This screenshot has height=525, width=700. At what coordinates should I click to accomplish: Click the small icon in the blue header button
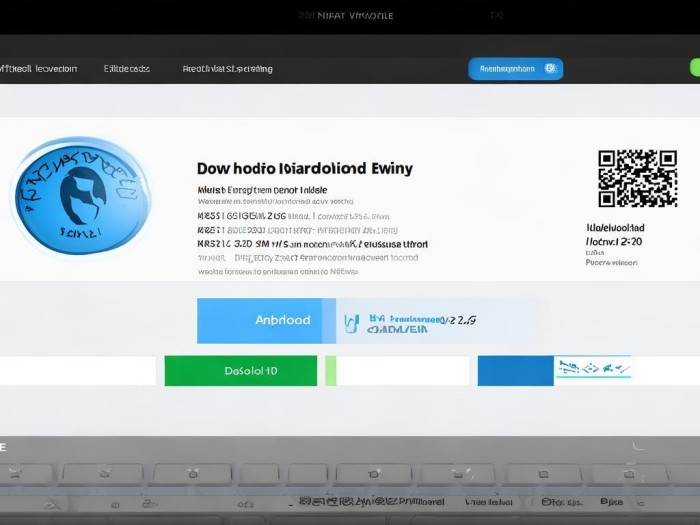549,69
